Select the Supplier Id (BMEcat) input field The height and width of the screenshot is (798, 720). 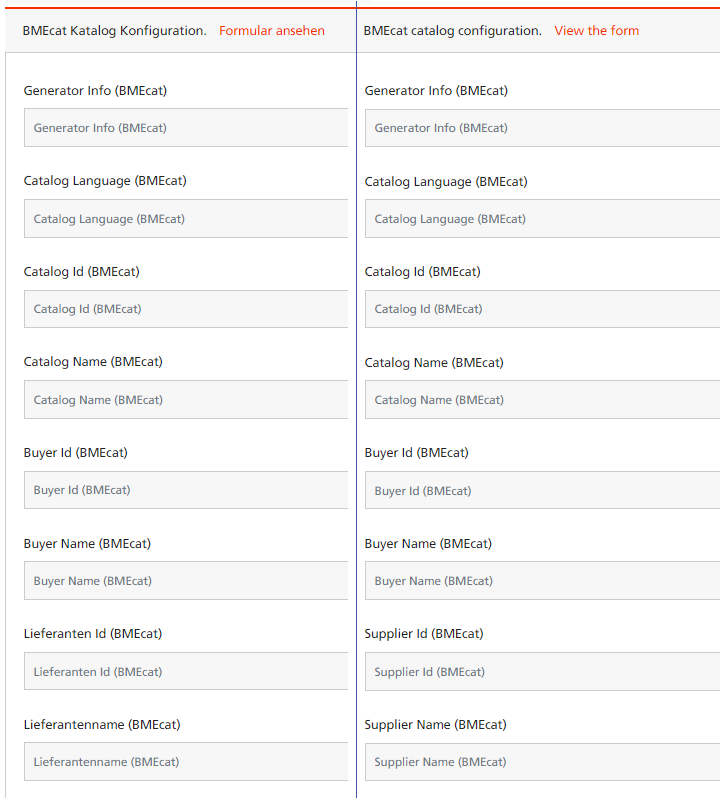pyautogui.click(x=541, y=672)
